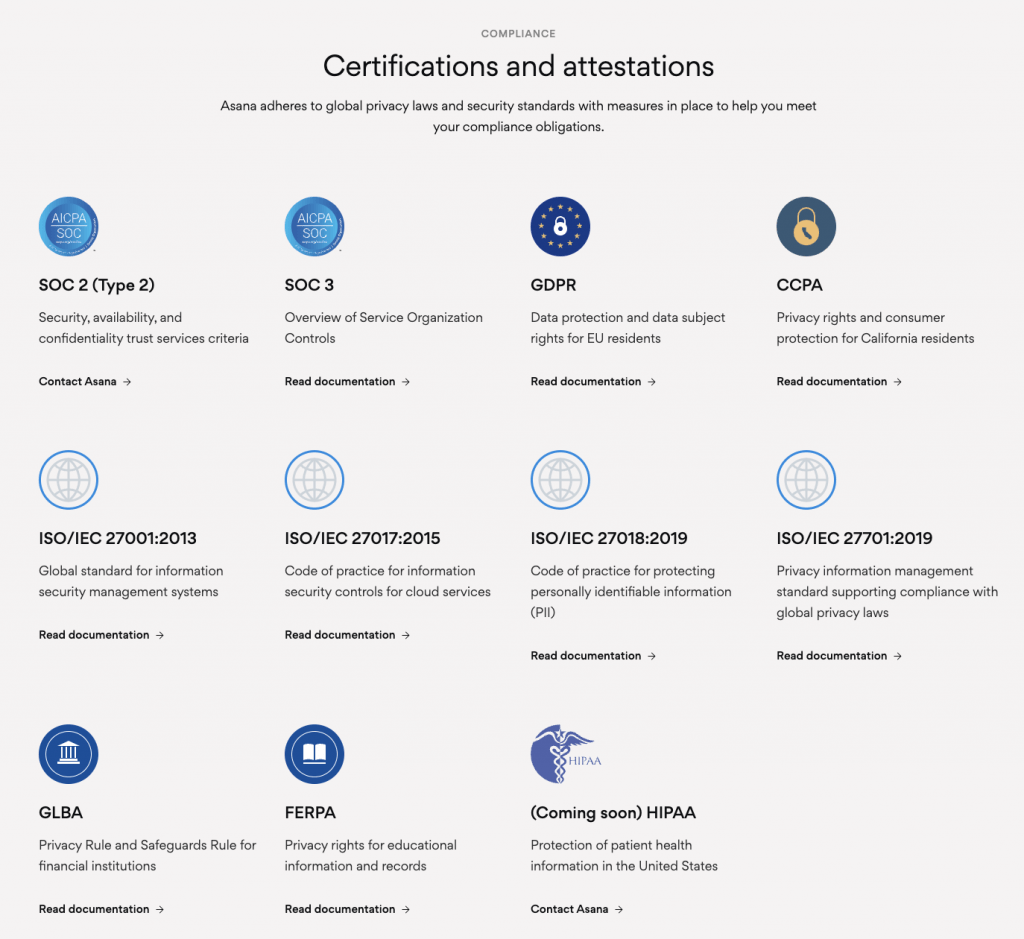Image resolution: width=1024 pixels, height=939 pixels.
Task: Click the ISO/IEC 27017:2015 globe icon
Action: 314,480
